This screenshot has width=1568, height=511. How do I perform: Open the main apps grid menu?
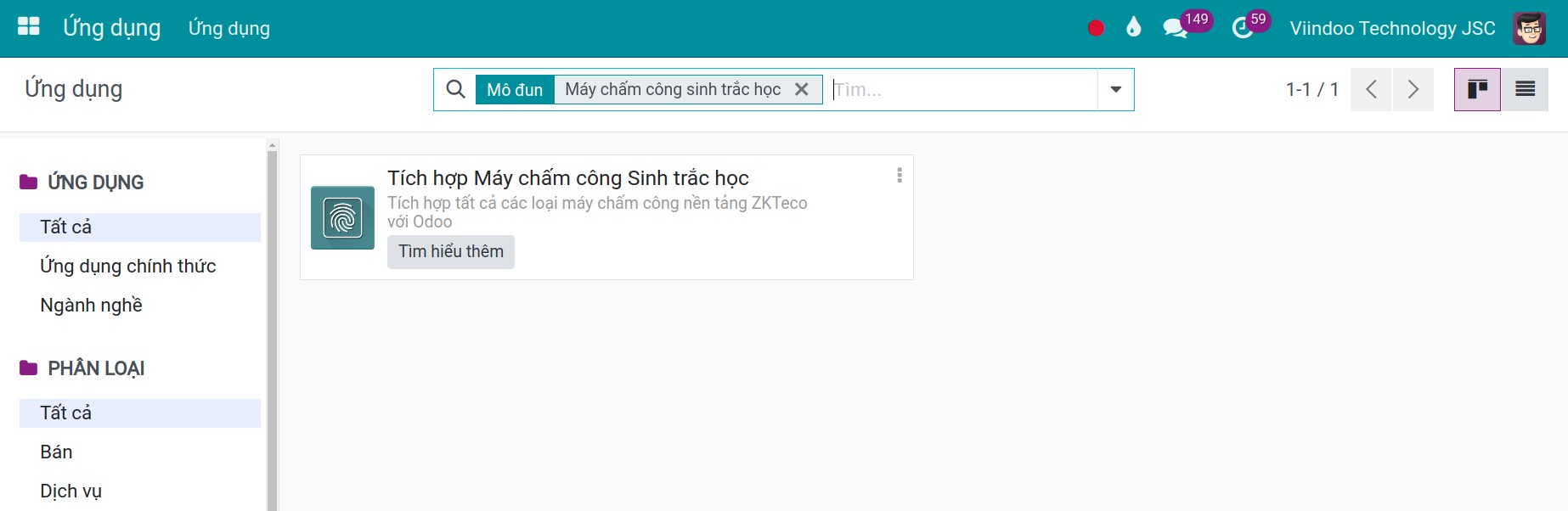(29, 27)
